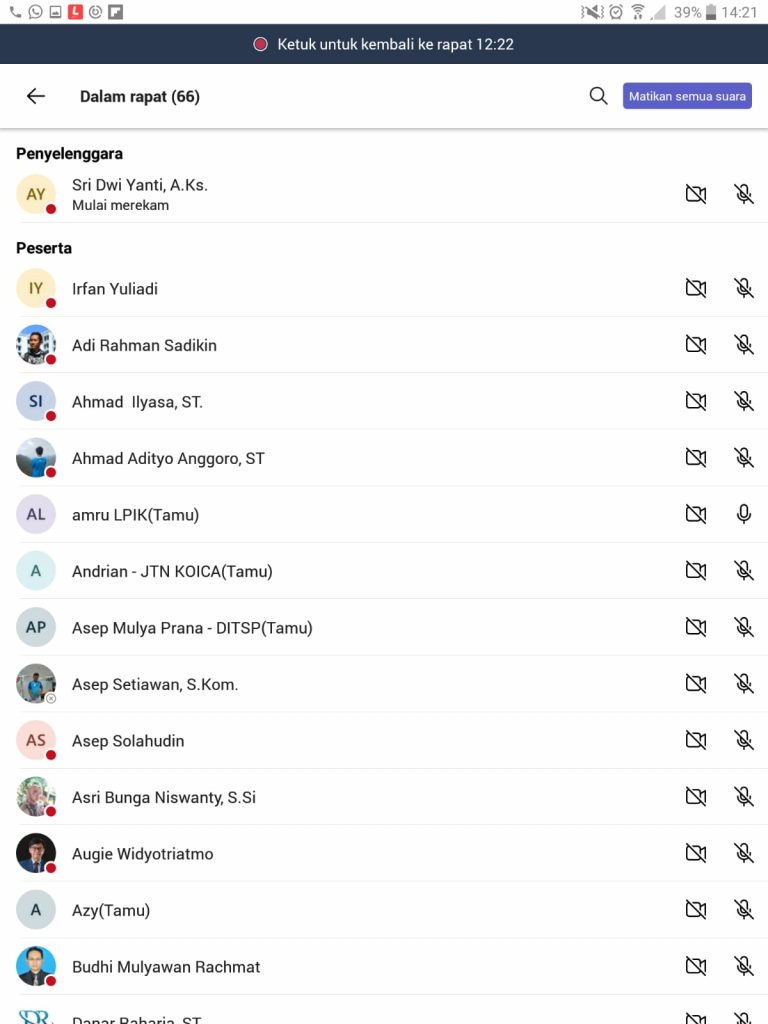Select participant Andrian - JTN KOICA(Tamu)

pyautogui.click(x=384, y=571)
